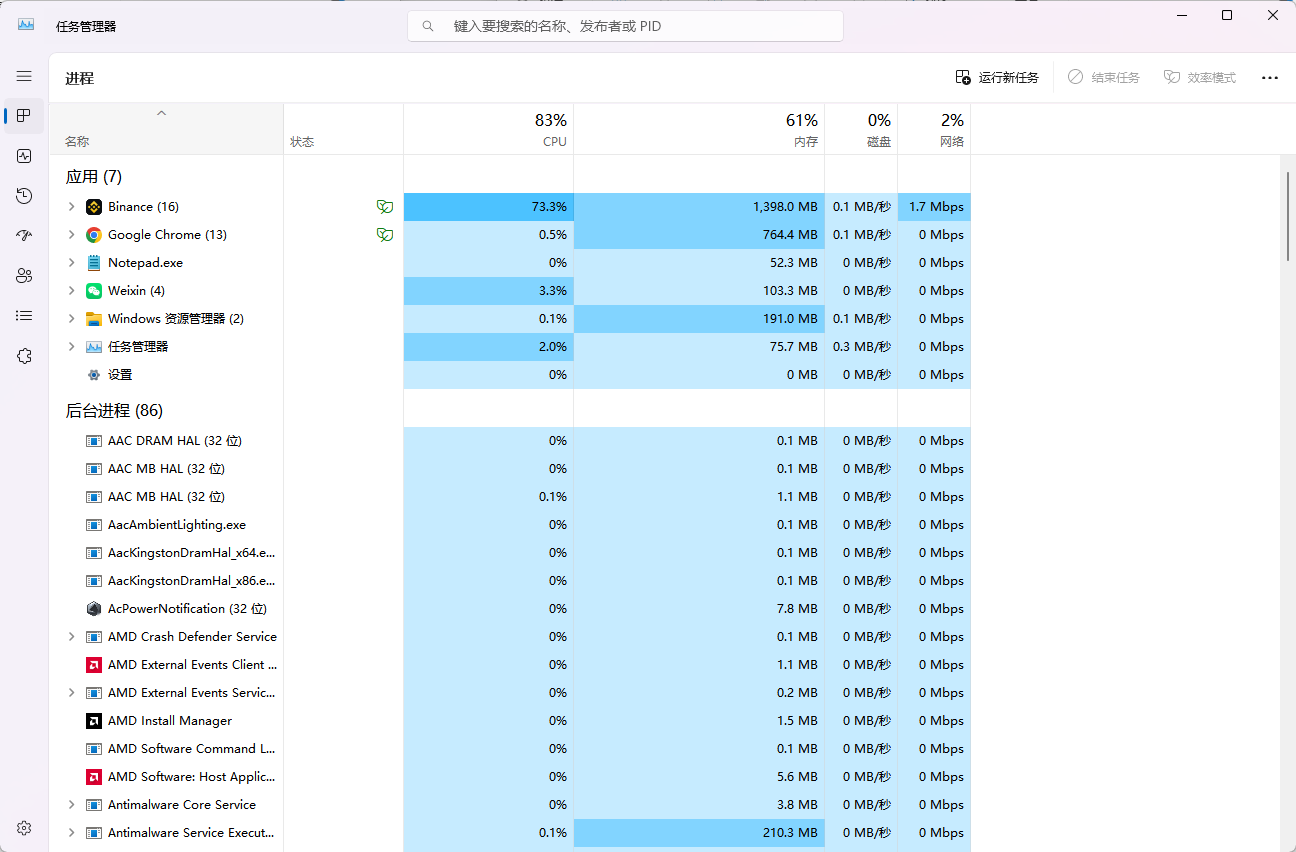Expand Antimalware Core Service entry
This screenshot has width=1296, height=852.
pyautogui.click(x=71, y=805)
